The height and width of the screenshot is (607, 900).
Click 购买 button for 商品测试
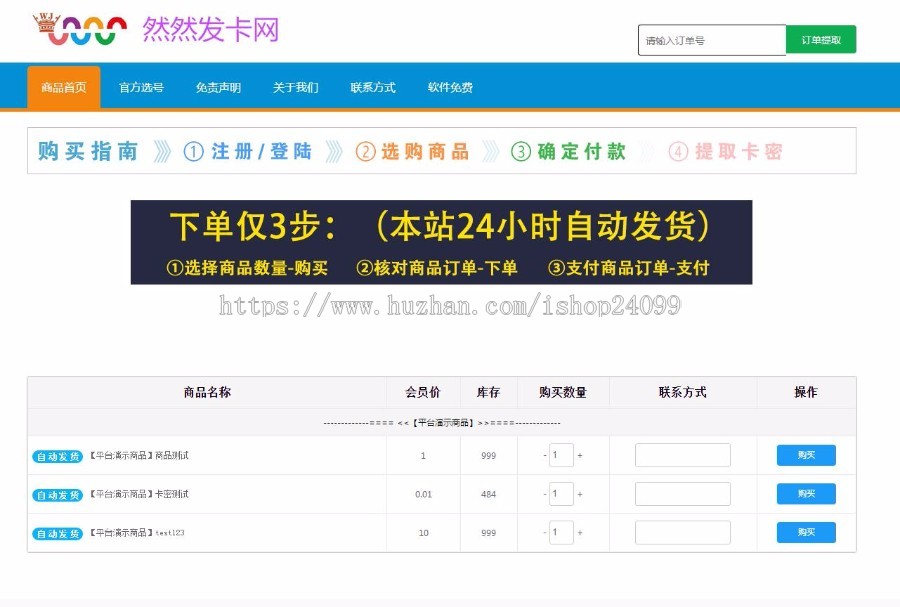[x=806, y=455]
